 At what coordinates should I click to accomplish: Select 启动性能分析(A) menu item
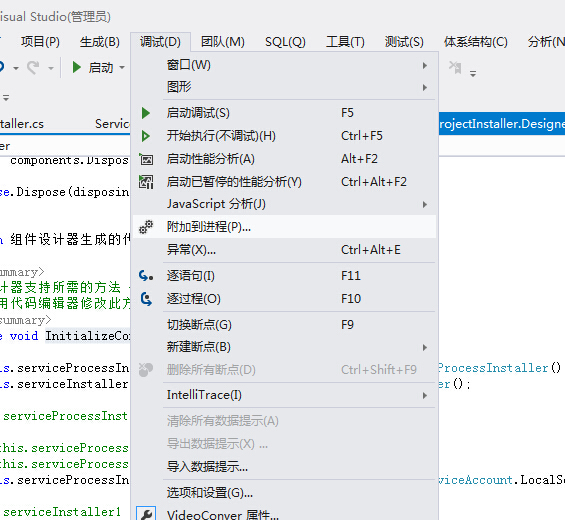point(284,159)
